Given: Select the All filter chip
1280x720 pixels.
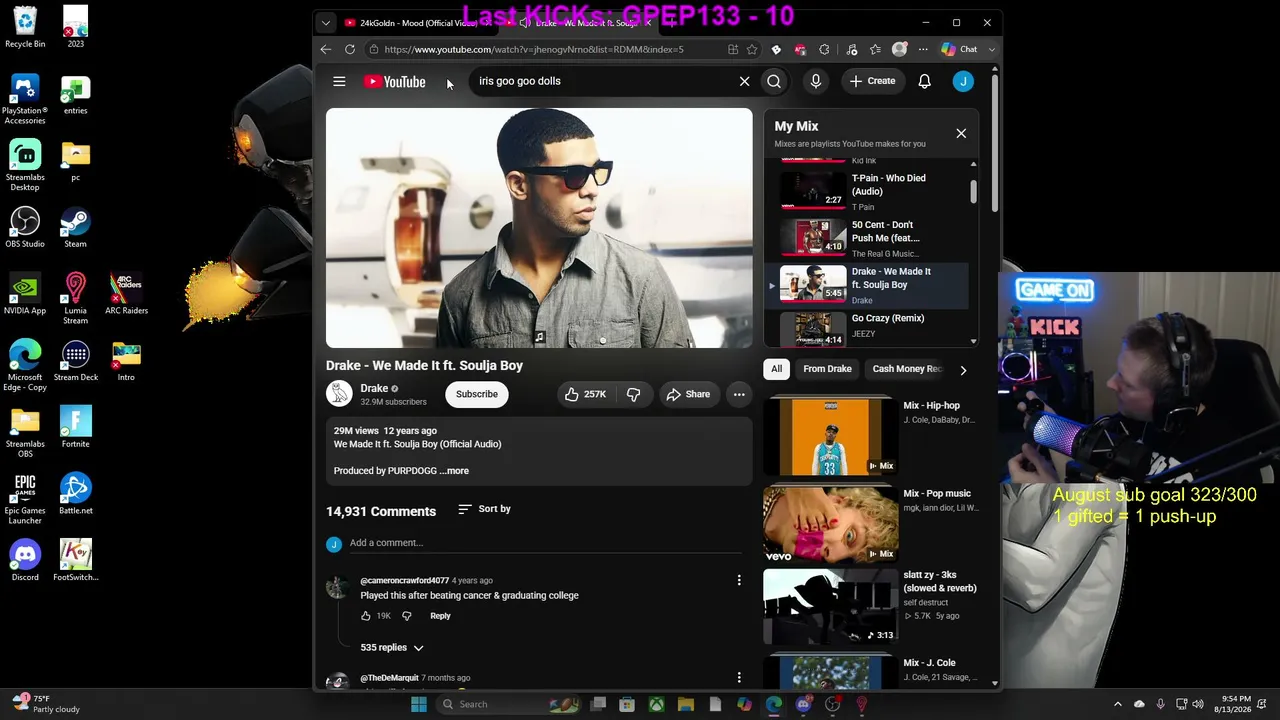Looking at the screenshot, I should point(776,369).
